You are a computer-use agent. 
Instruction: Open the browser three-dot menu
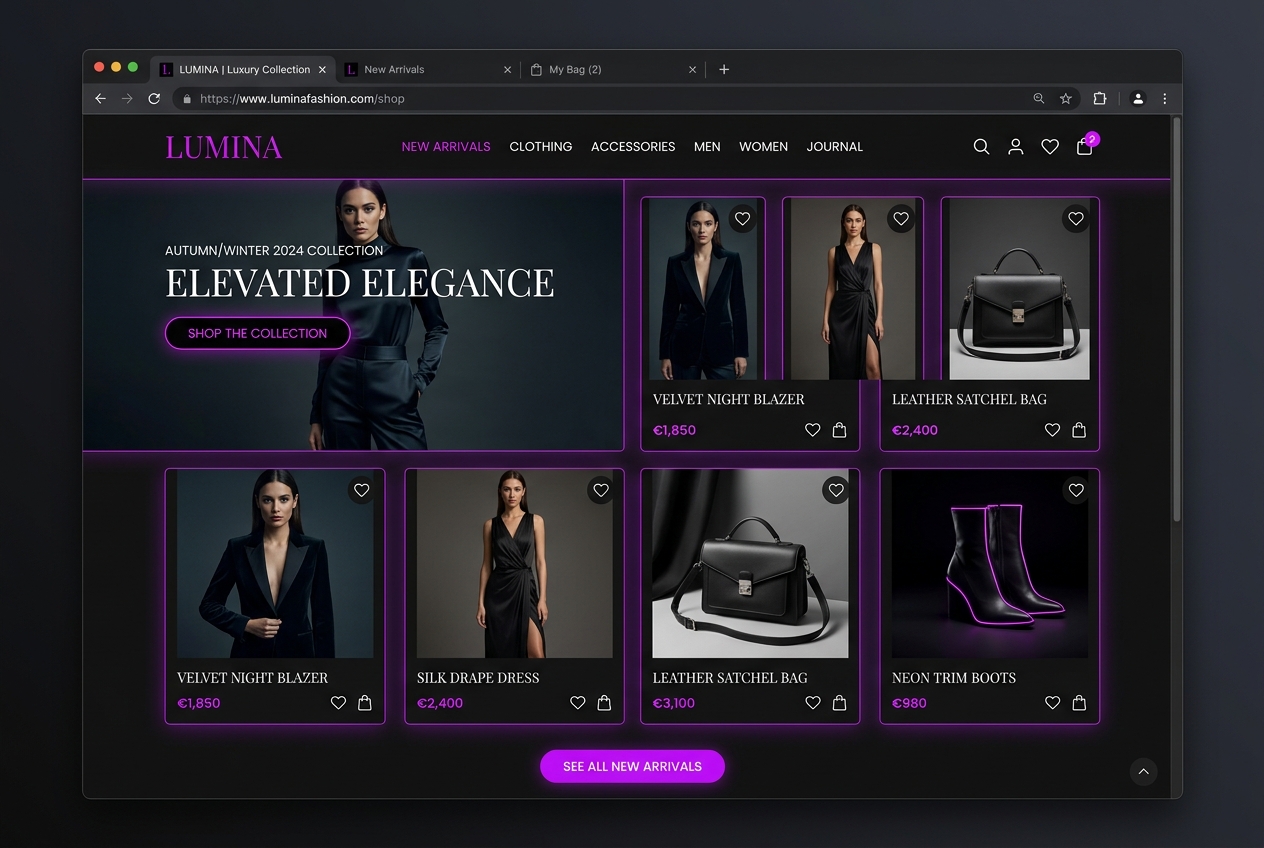coord(1165,98)
